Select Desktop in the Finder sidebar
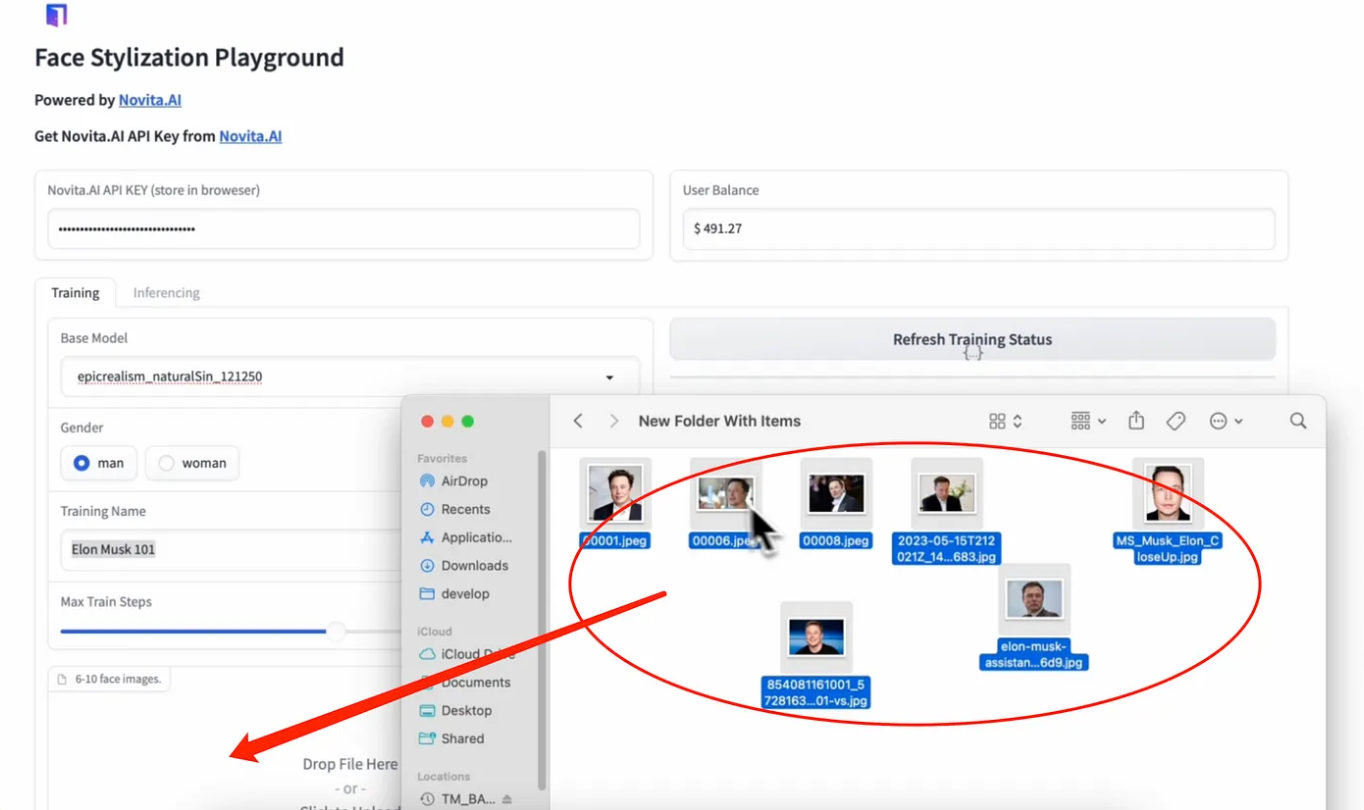Image resolution: width=1364 pixels, height=810 pixels. click(x=465, y=710)
